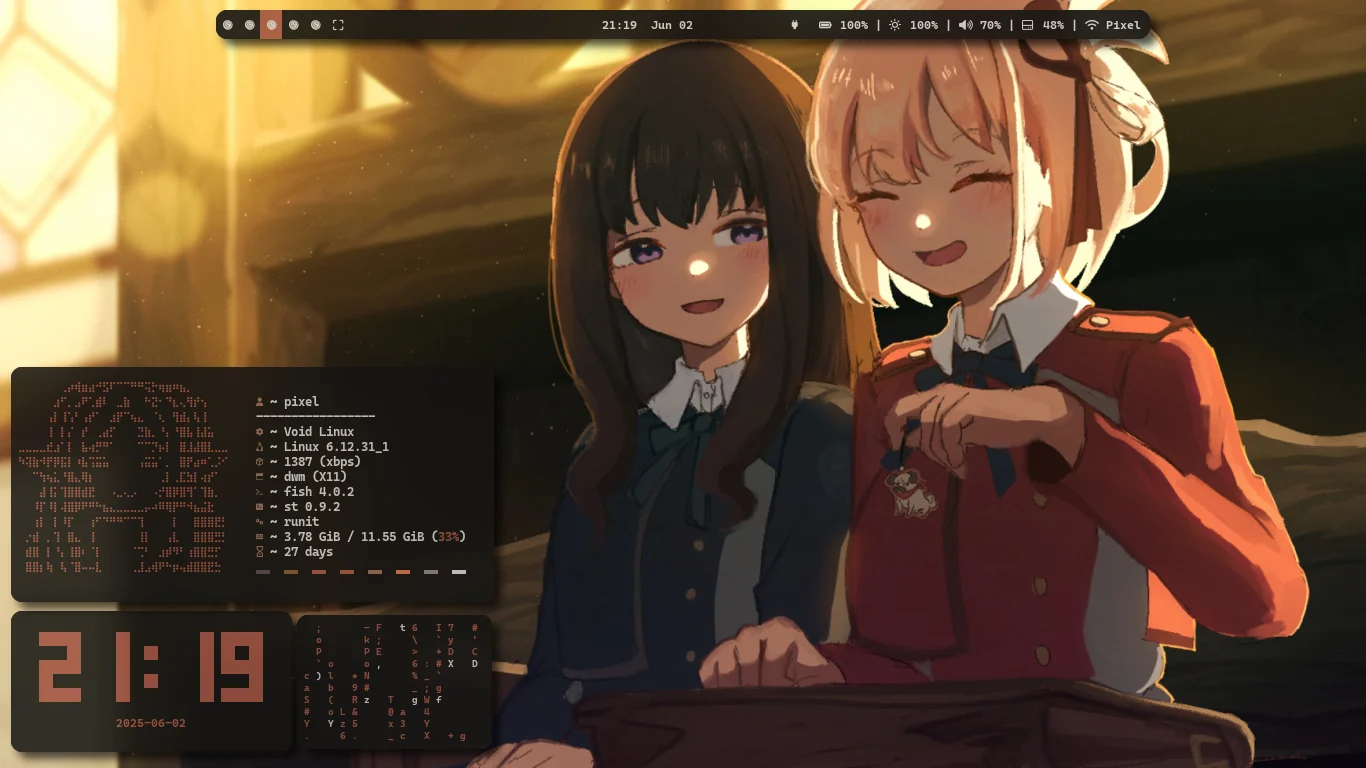Select the st 0.9.2 terminal text

pos(312,507)
